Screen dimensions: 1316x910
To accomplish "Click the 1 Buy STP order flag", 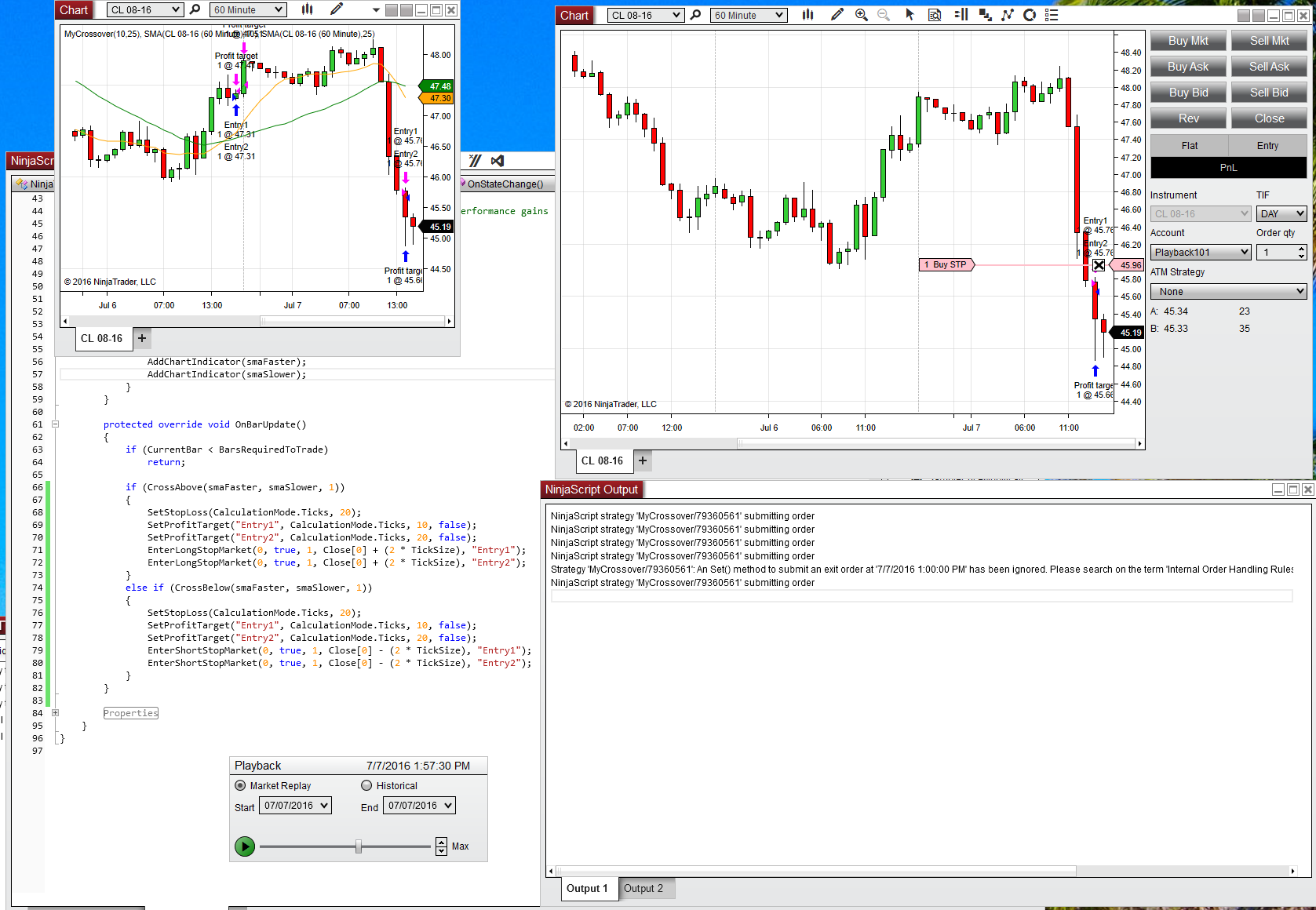I will 946,265.
